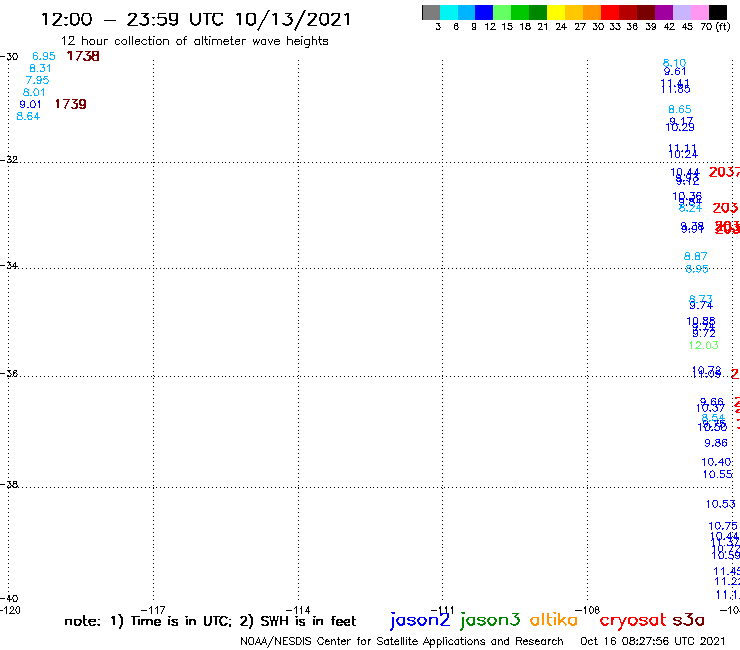Click the lavender 45 ft legend swatch

click(x=681, y=12)
